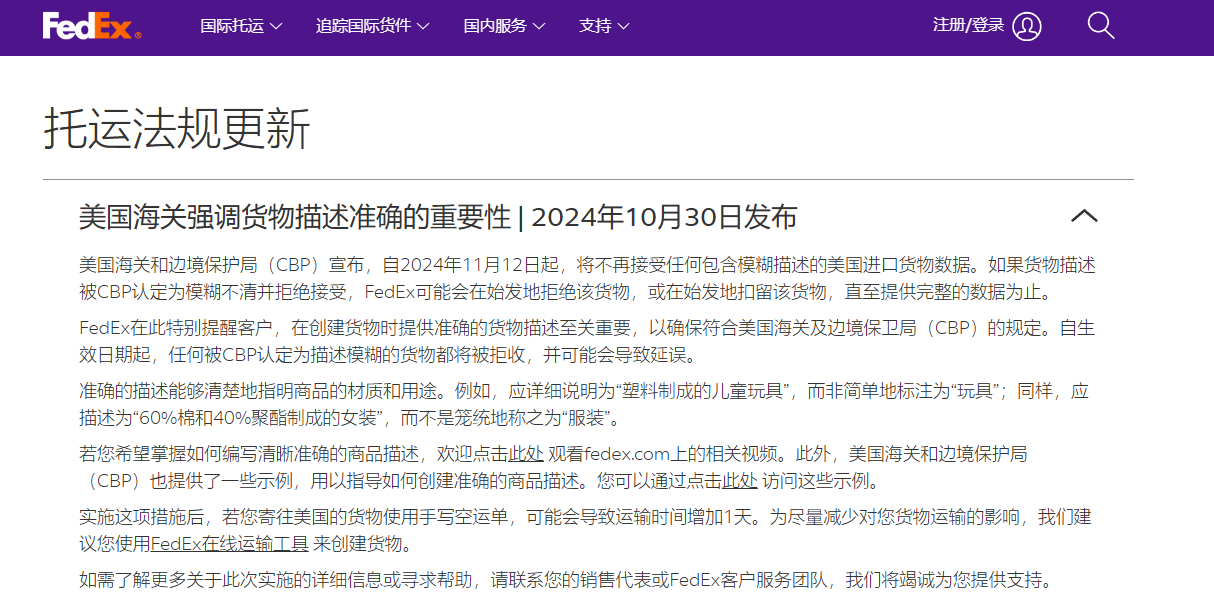Image resolution: width=1214 pixels, height=615 pixels.
Task: Open the 支持 dropdown menu
Action: pyautogui.click(x=604, y=26)
